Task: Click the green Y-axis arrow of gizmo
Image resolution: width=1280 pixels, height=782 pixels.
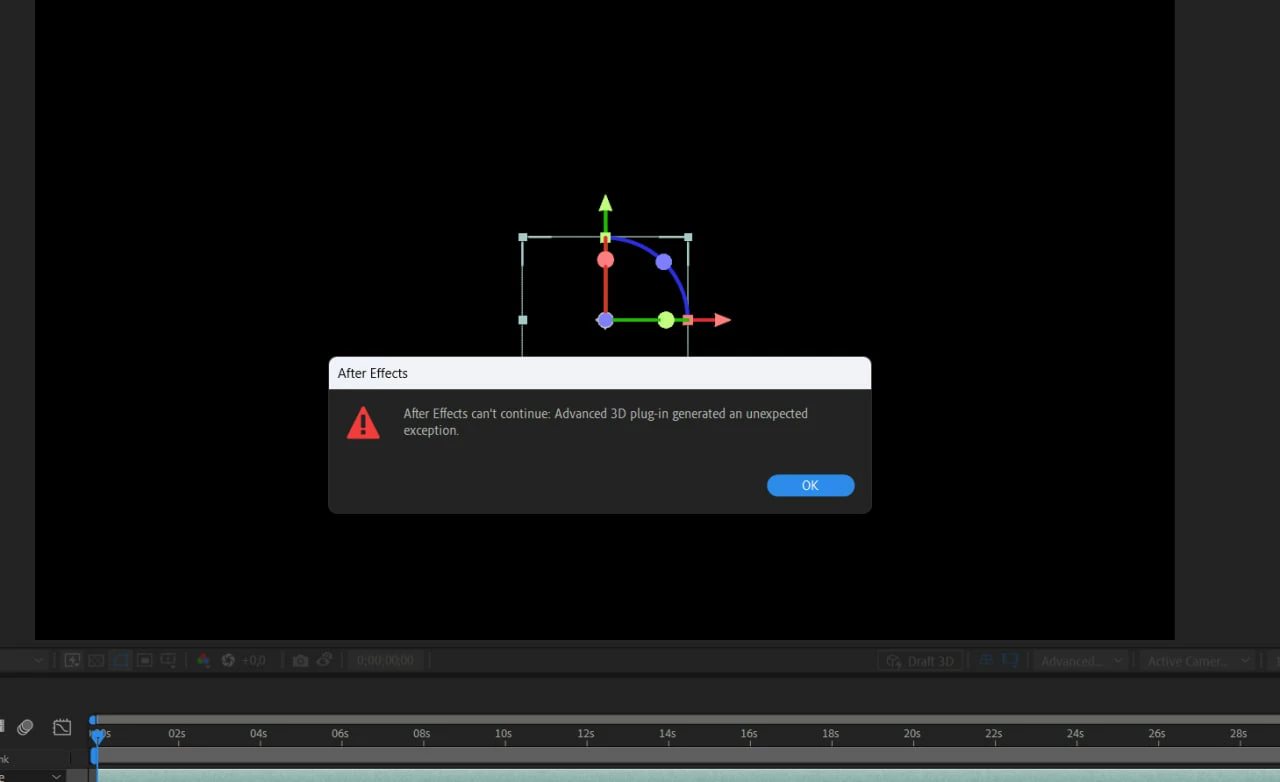Action: tap(605, 203)
